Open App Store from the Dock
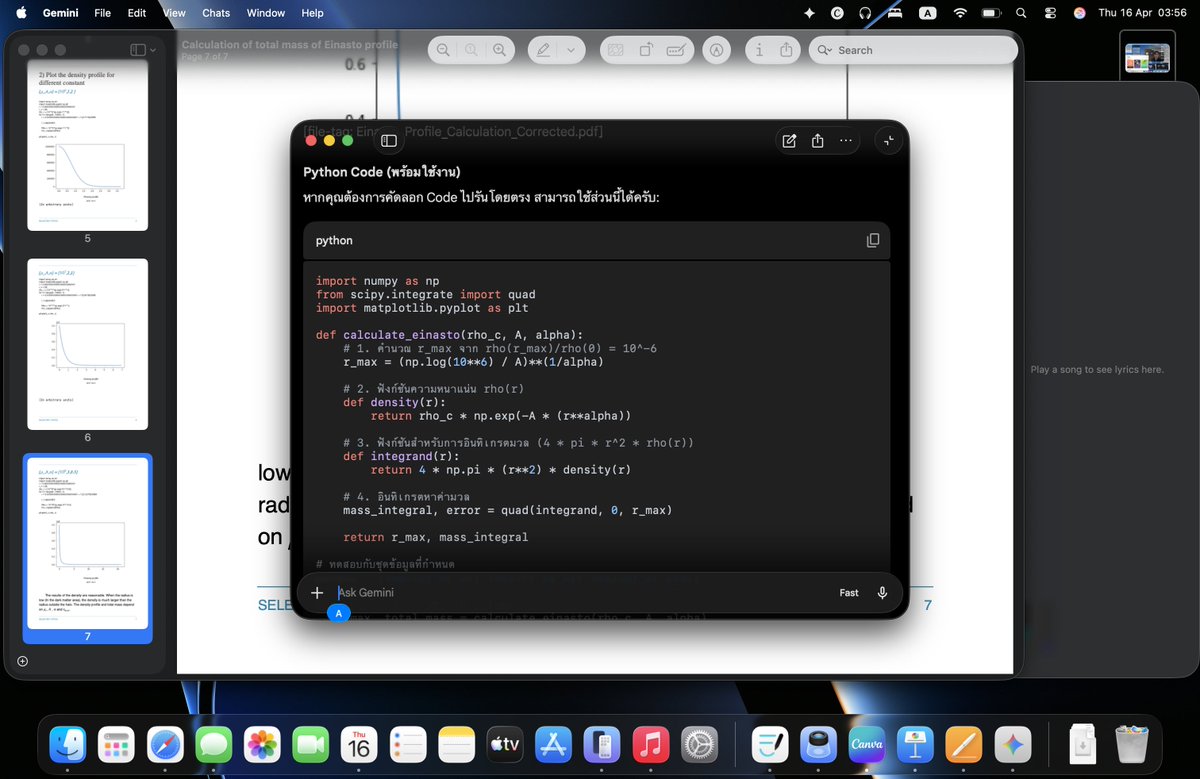The image size is (1200, 779). [553, 745]
